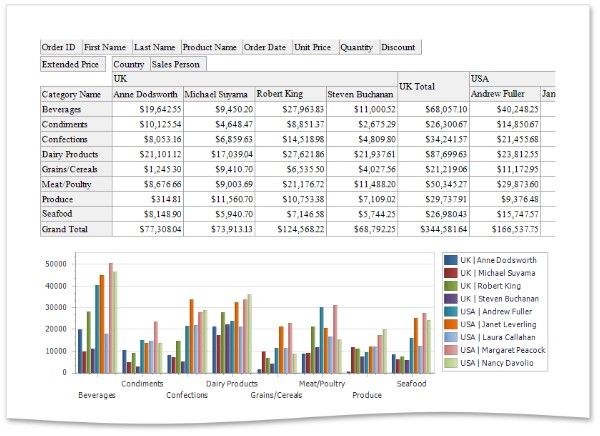Click UK Anne Dodsworth legend color swatch

(x=451, y=260)
